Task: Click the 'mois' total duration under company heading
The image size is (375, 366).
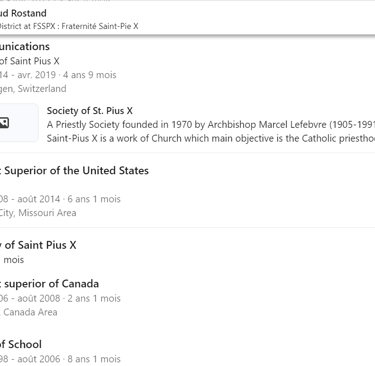Action: click(x=12, y=260)
